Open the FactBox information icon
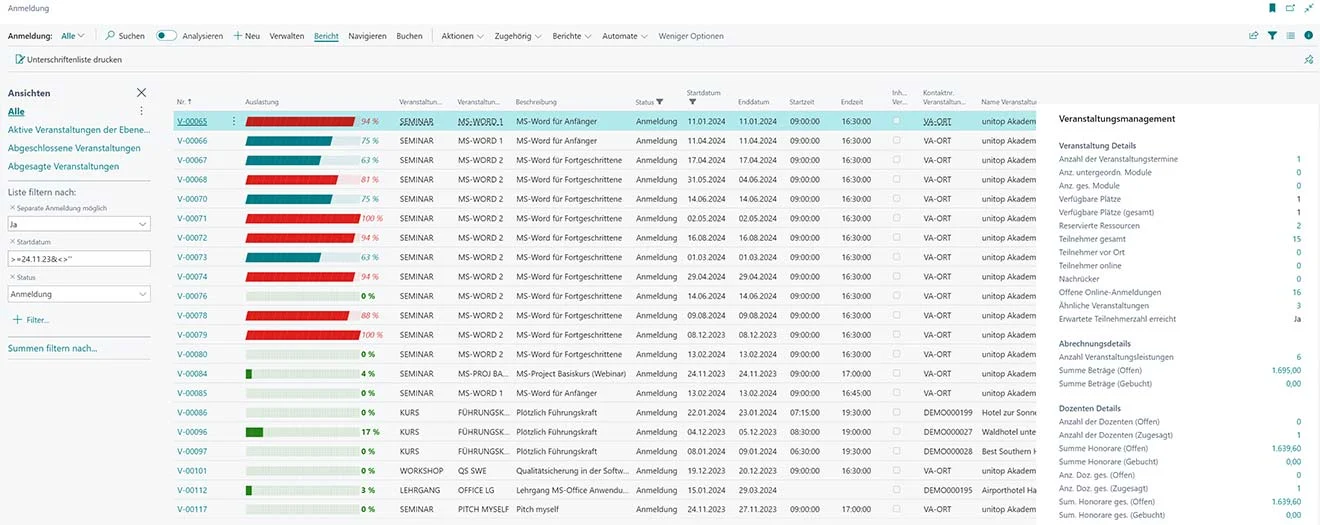This screenshot has height=525, width=1320. pos(1308,36)
